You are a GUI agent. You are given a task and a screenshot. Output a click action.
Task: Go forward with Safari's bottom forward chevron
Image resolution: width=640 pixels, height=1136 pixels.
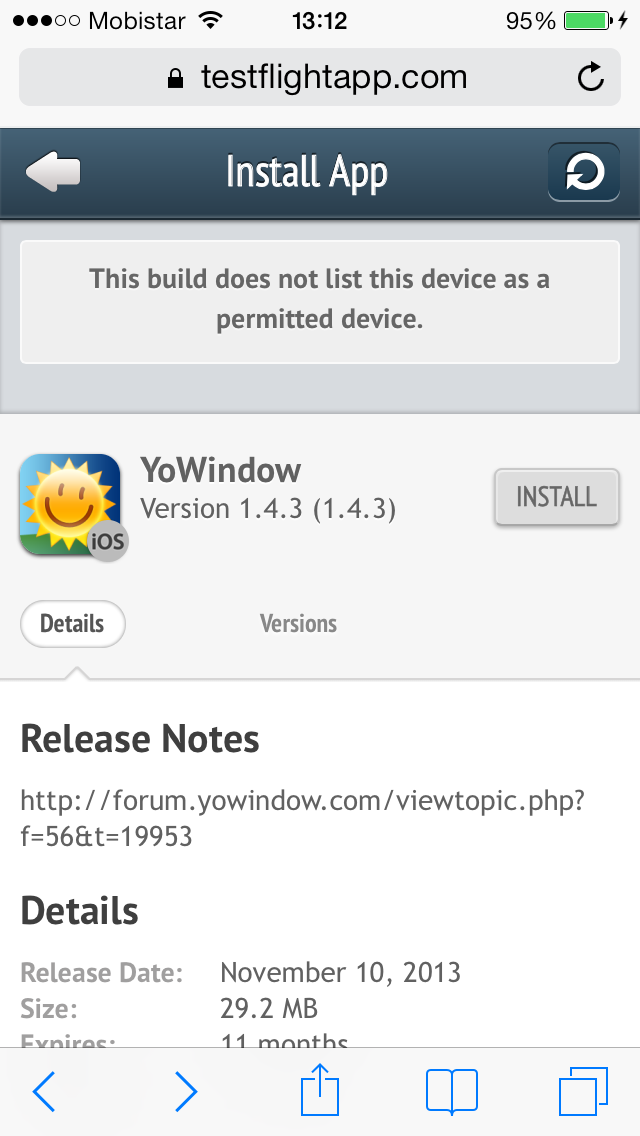186,1092
